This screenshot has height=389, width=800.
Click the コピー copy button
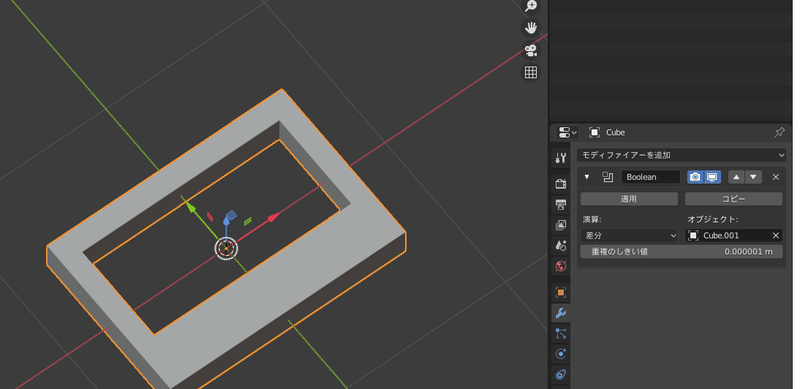[733, 199]
